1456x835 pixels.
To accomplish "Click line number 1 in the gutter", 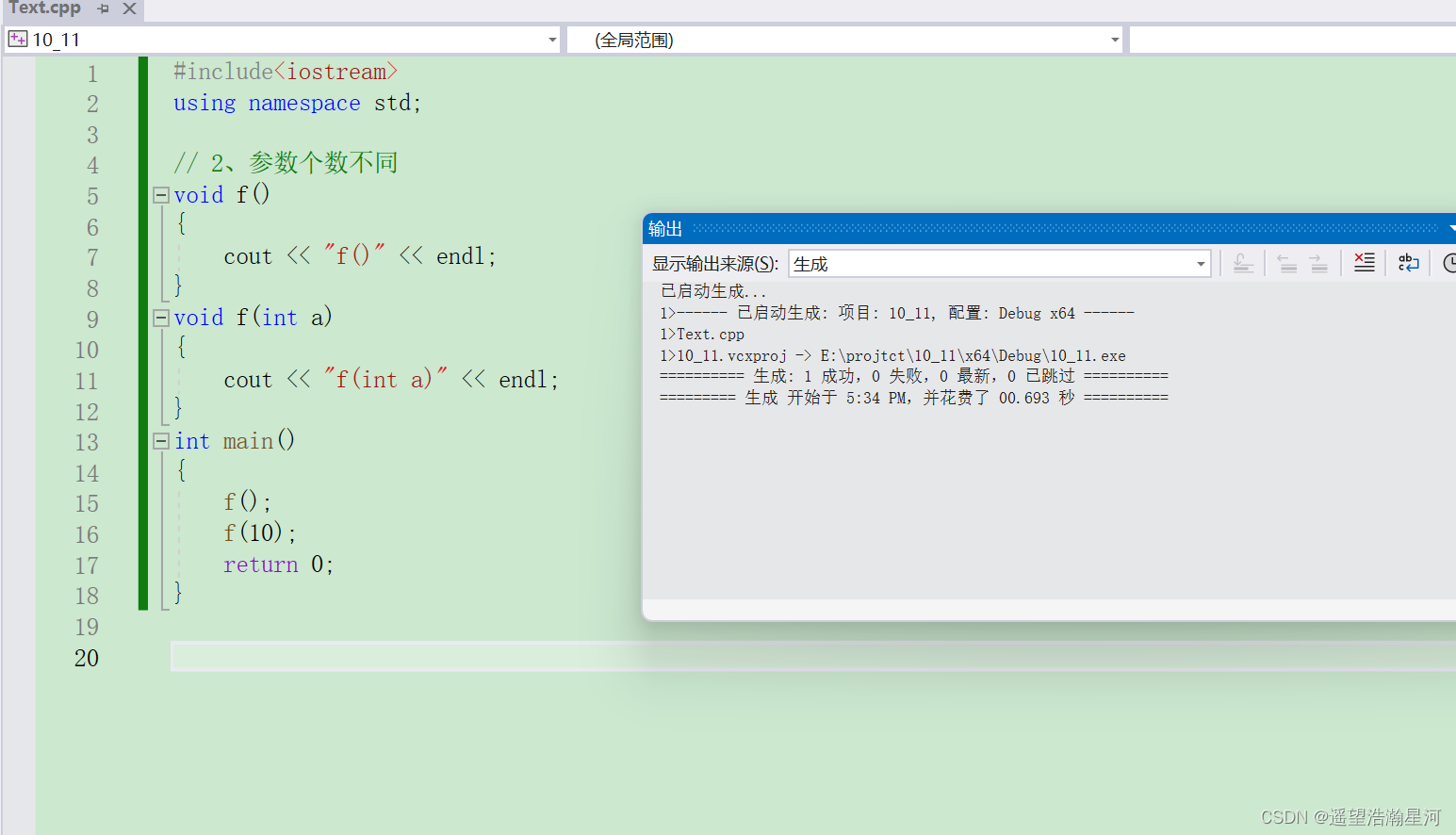I will pos(92,74).
